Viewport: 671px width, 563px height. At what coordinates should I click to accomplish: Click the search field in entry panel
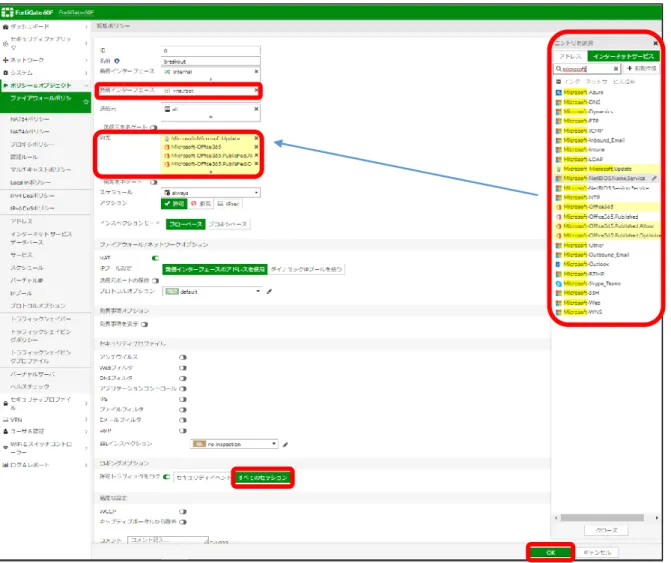click(x=587, y=68)
